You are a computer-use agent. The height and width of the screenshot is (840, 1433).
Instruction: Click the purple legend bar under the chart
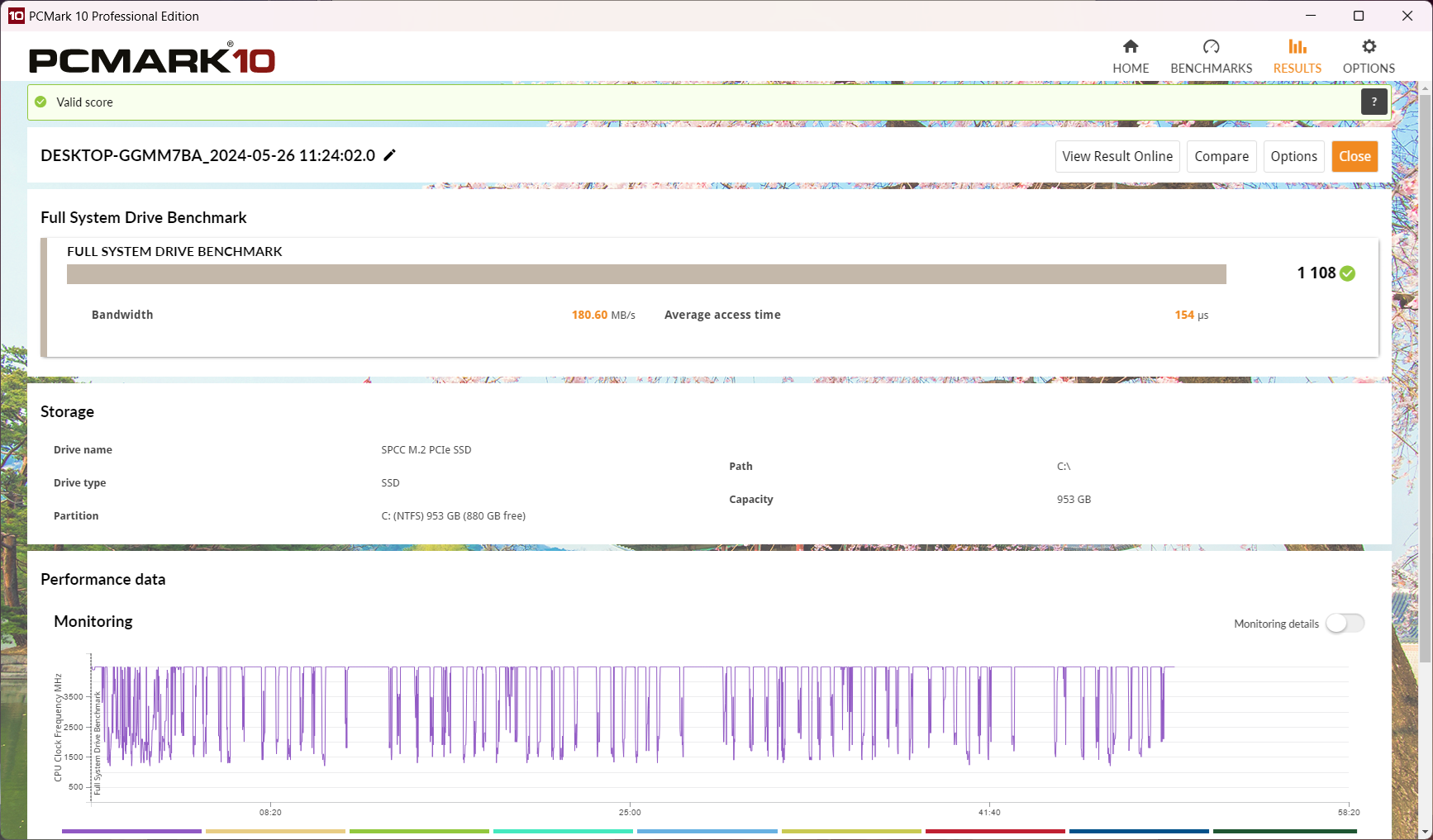(131, 831)
